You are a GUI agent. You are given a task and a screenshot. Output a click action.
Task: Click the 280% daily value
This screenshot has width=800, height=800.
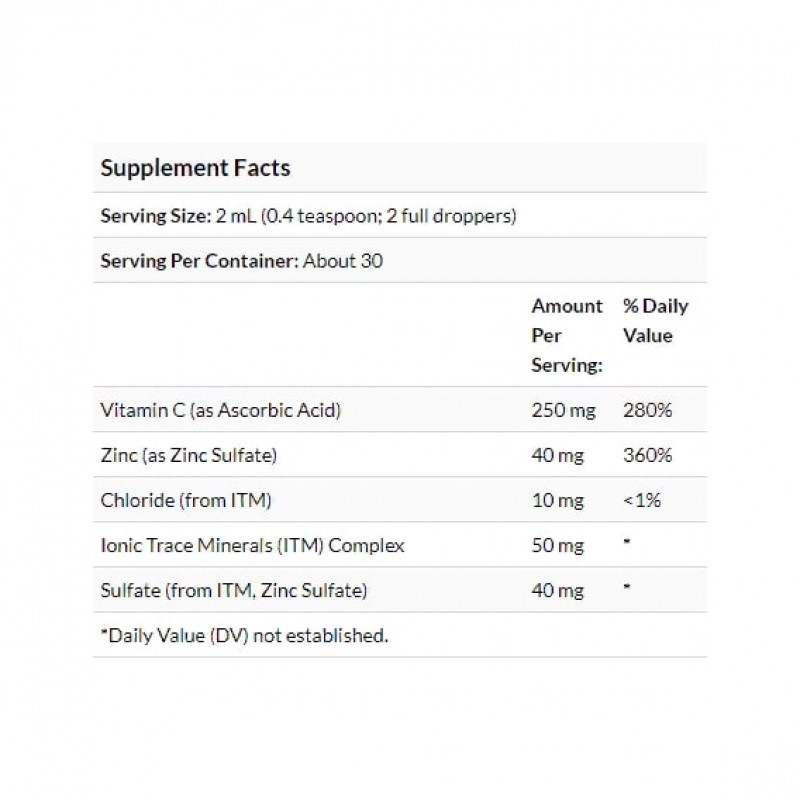[647, 409]
